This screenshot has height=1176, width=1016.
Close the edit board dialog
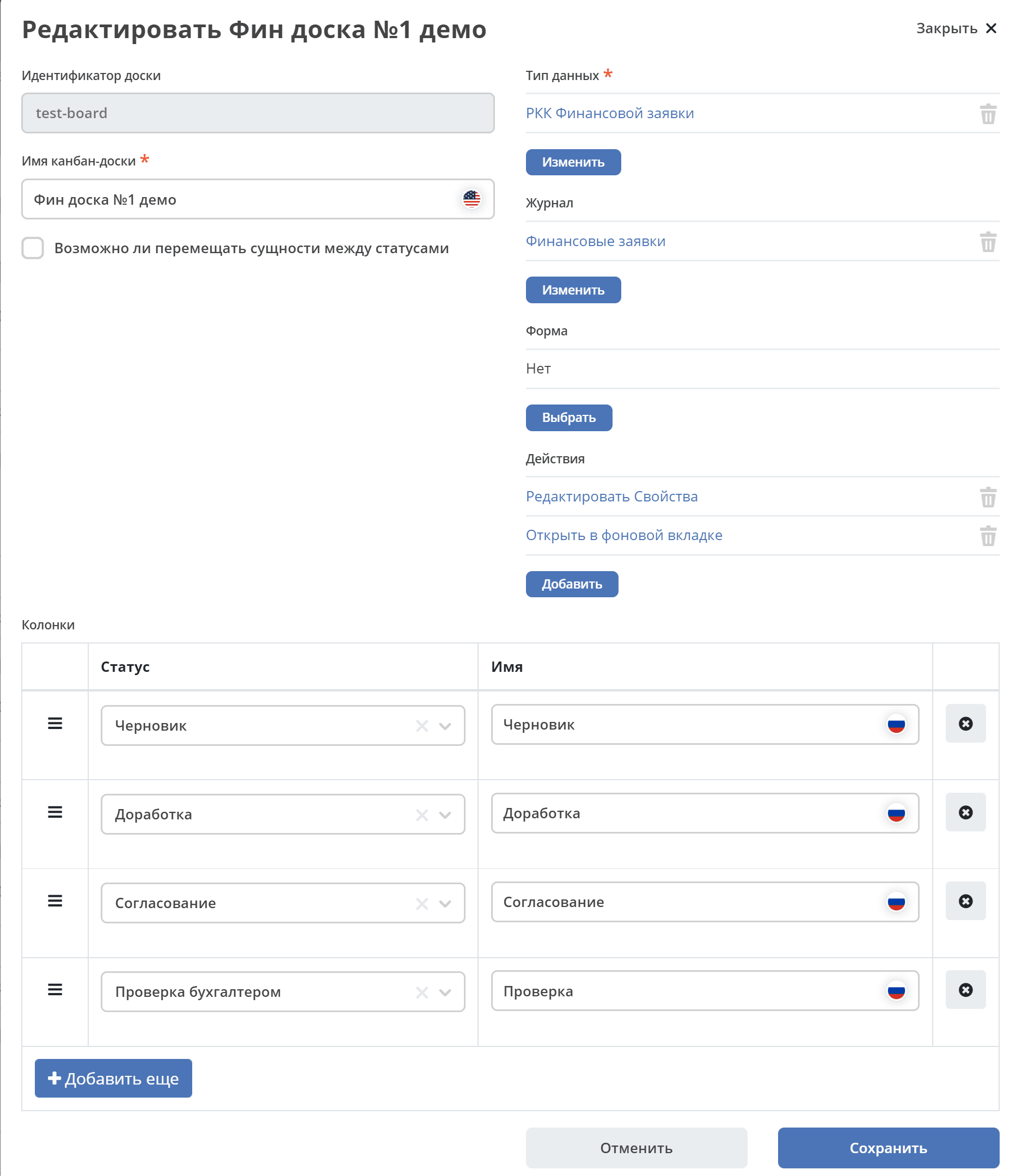(x=957, y=28)
